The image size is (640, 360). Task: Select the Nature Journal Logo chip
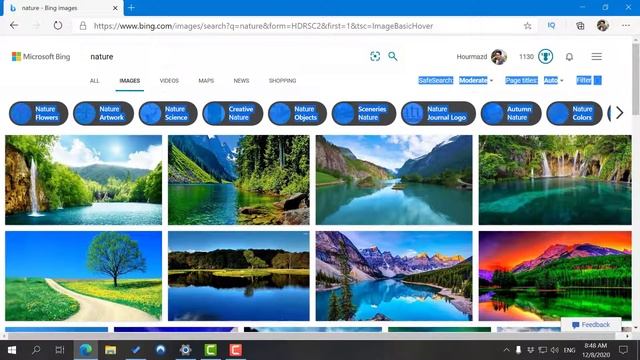[x=438, y=113]
